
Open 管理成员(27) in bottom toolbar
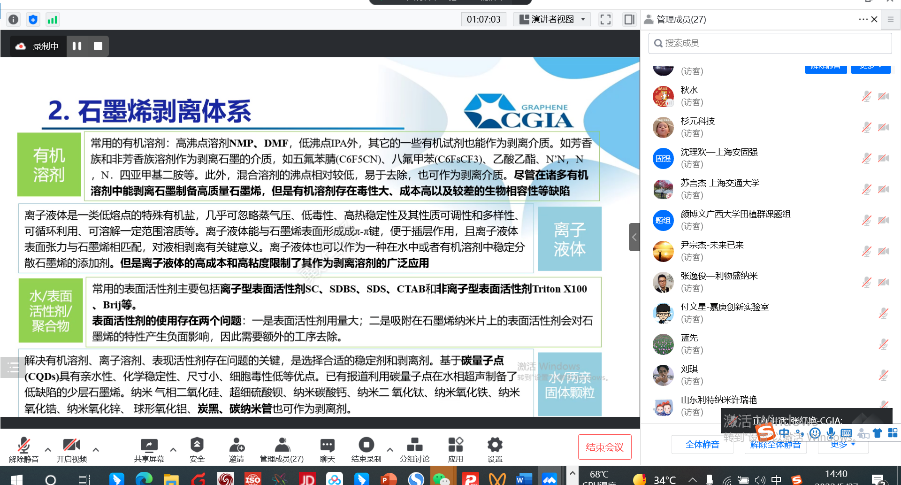click(x=282, y=449)
